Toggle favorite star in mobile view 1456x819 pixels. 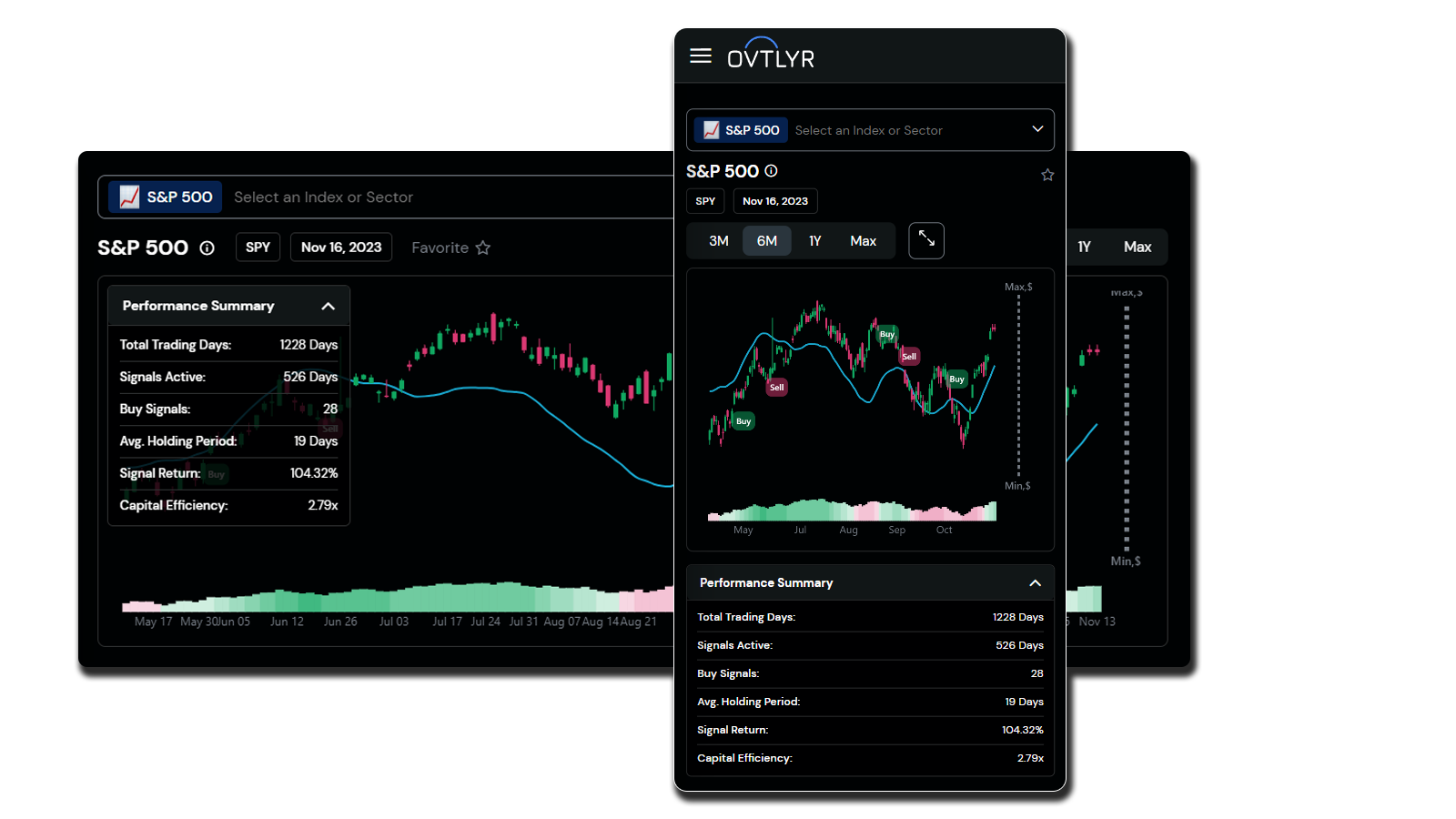1047,175
